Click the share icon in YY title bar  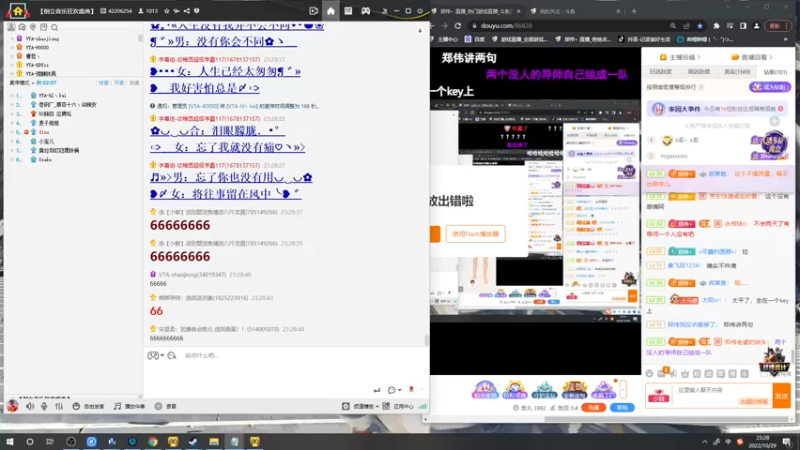pyautogui.click(x=187, y=11)
